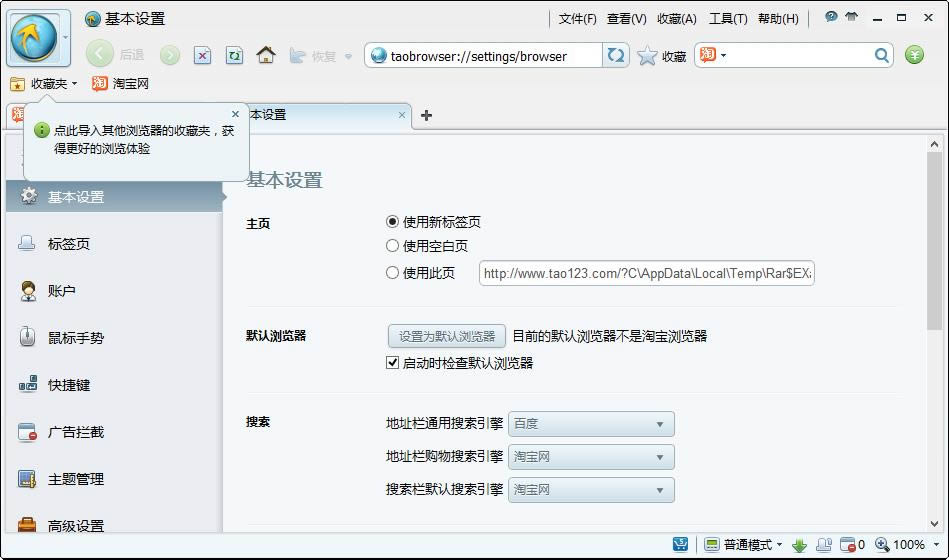Screen dimensions: 949x560
Task: Select 使用空白页 radio button
Action: [392, 245]
